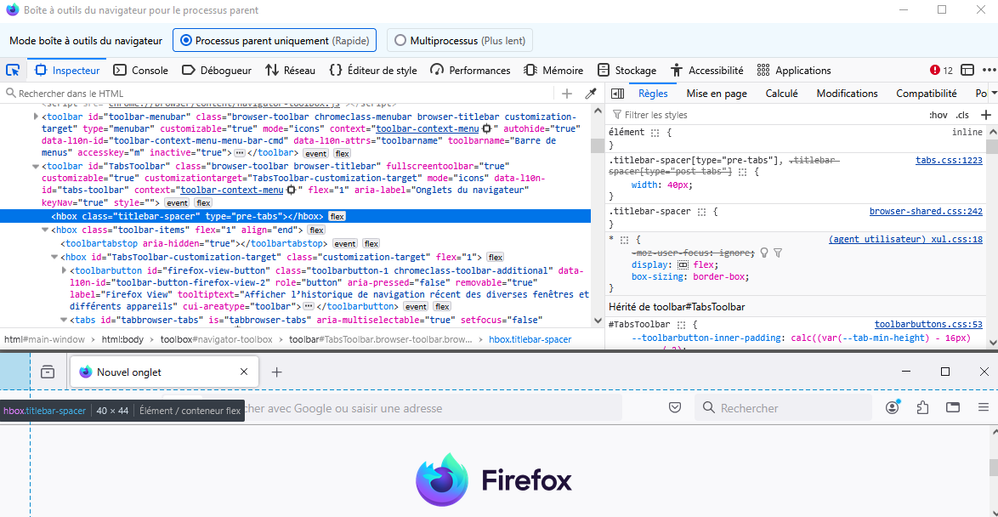Viewport: 998px width, 517px height.
Task: Open the Pocket save icon
Action: 675,407
